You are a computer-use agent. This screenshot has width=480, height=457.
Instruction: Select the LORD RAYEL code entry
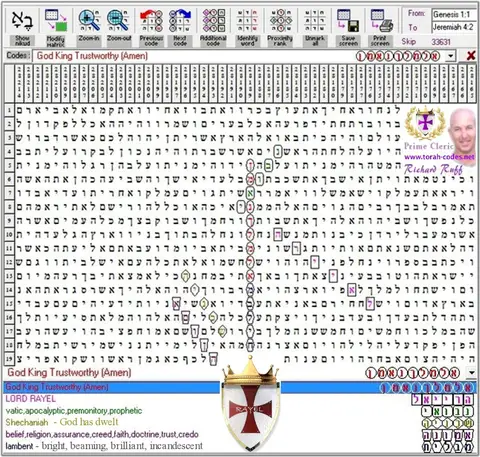31,399
